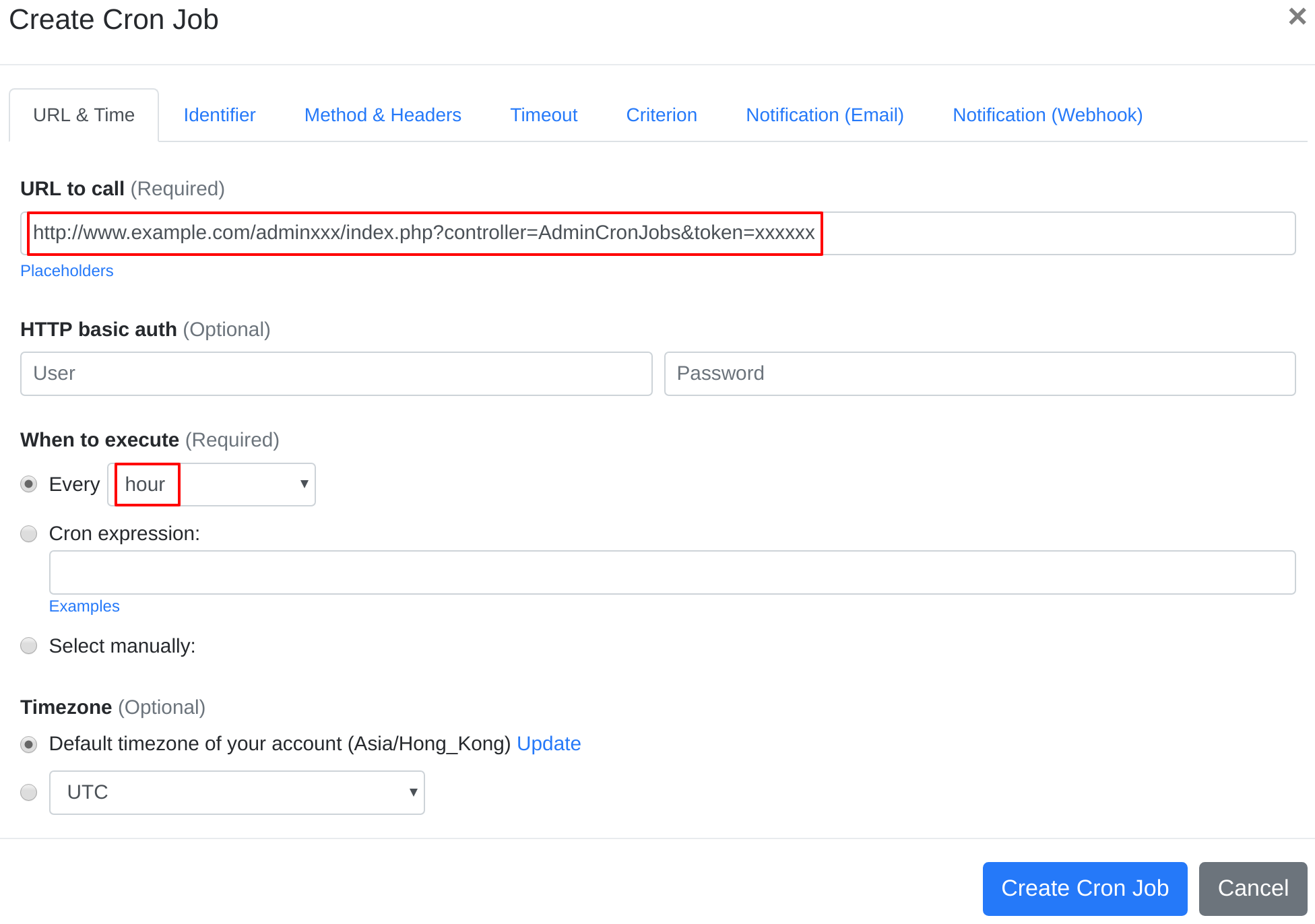Screen dimensions: 1315x924
Task: Expand the hour frequency dropdown
Action: [213, 484]
